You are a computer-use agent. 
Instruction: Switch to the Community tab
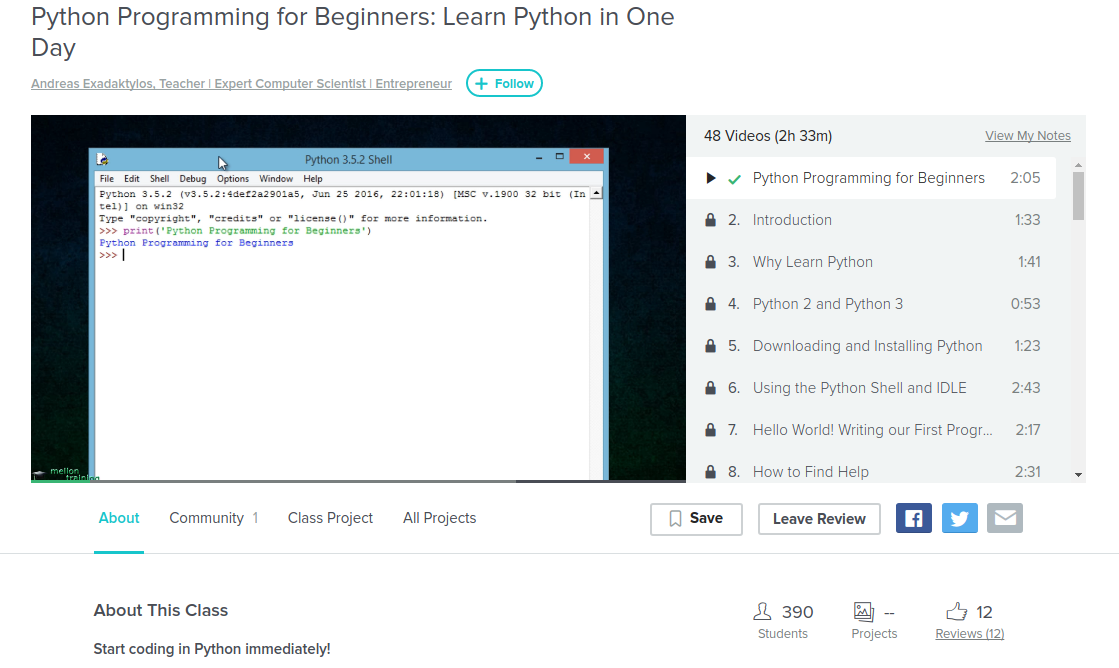click(x=206, y=518)
